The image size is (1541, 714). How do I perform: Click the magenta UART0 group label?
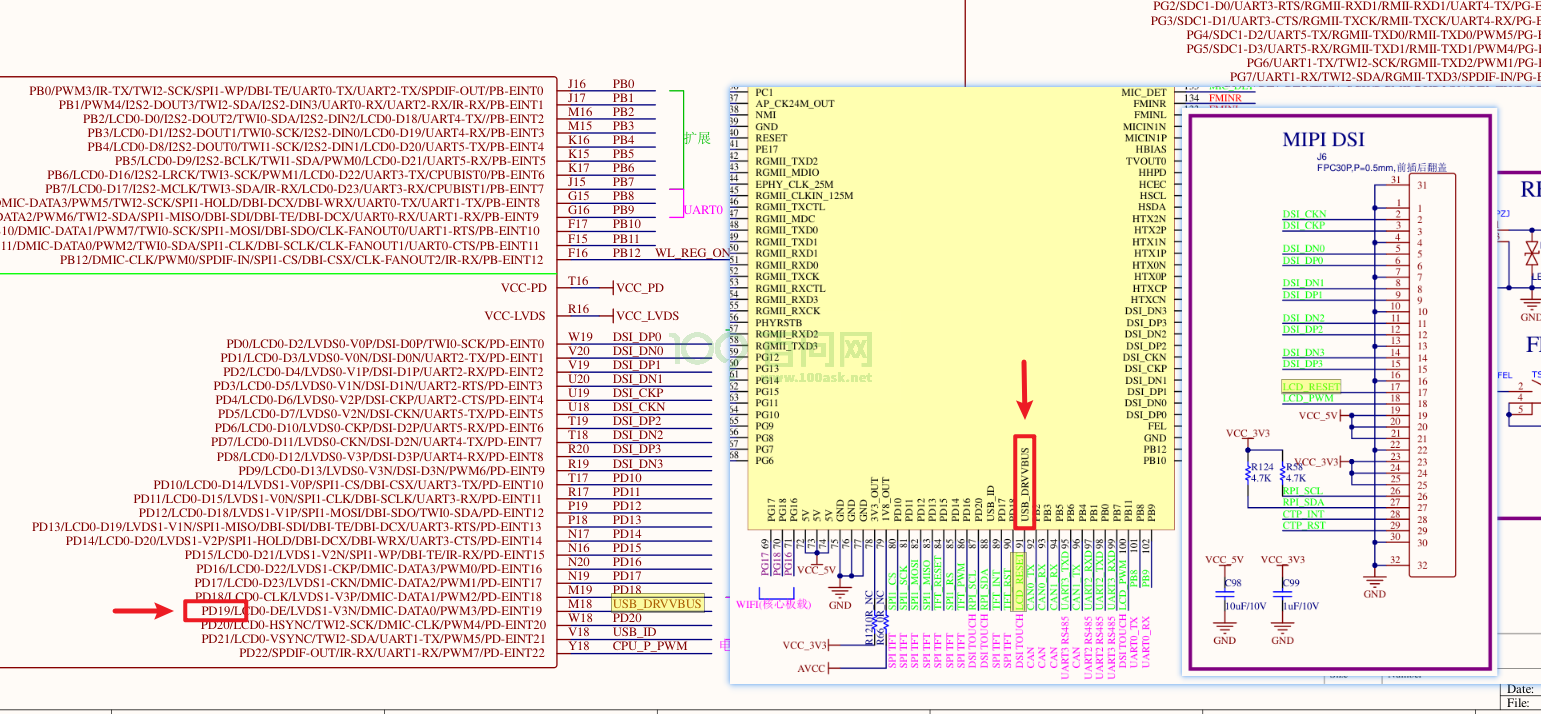pyautogui.click(x=703, y=210)
